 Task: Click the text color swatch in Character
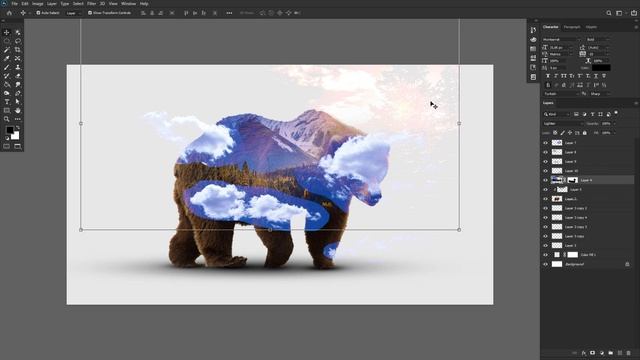pos(601,68)
